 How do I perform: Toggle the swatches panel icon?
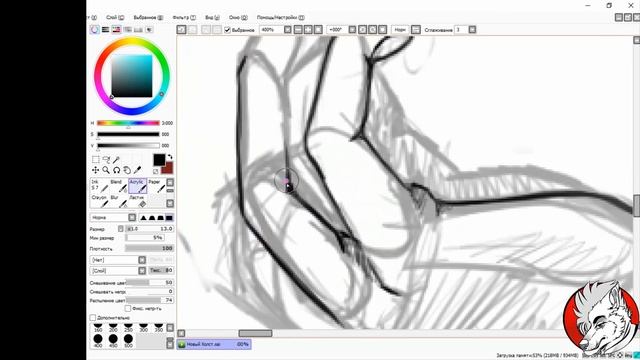(138, 29)
